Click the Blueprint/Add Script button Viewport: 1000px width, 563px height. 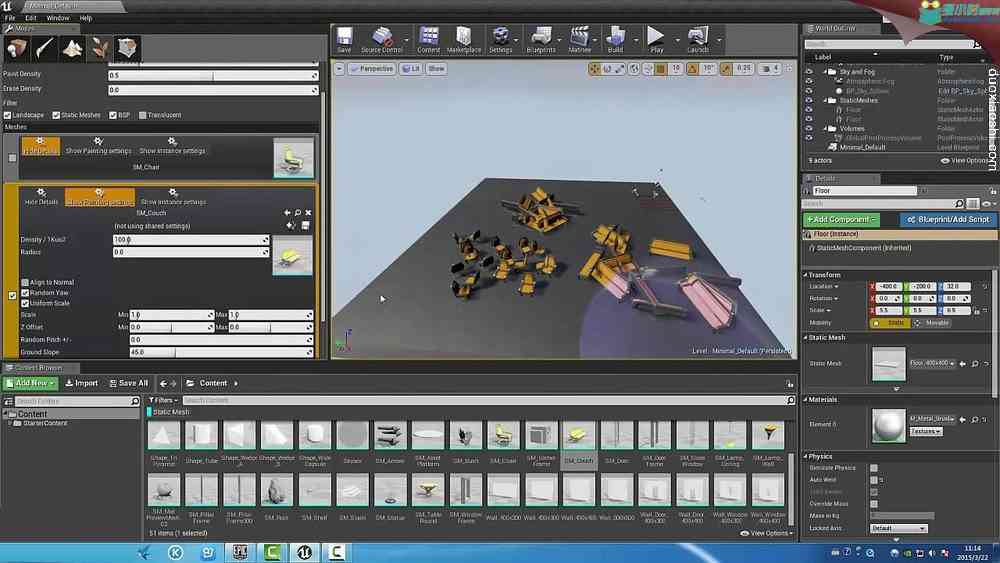pos(948,219)
